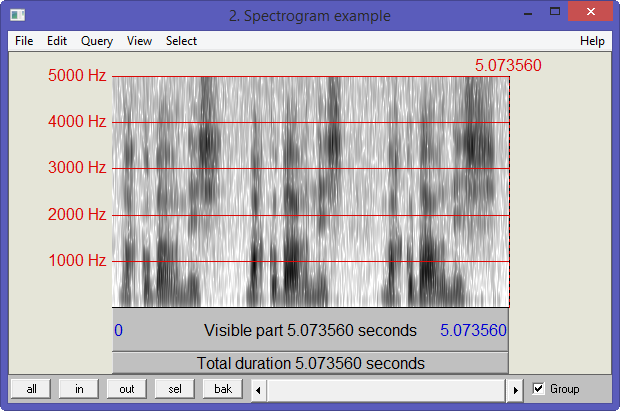
Task: Click the 'sel' zoom button
Action: coord(175,389)
